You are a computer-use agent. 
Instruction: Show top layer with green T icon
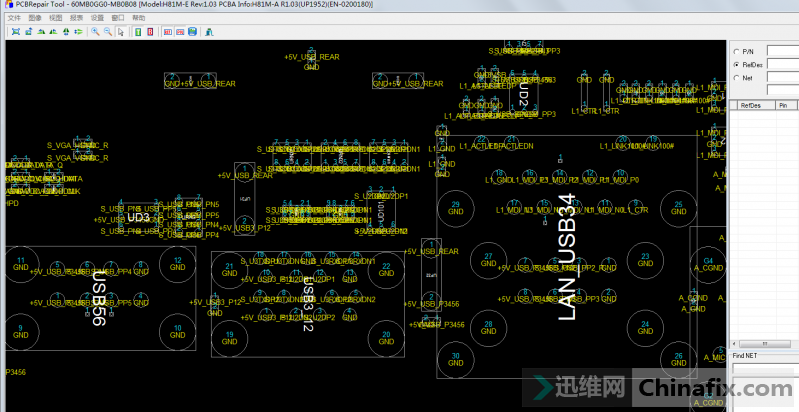tap(138, 32)
